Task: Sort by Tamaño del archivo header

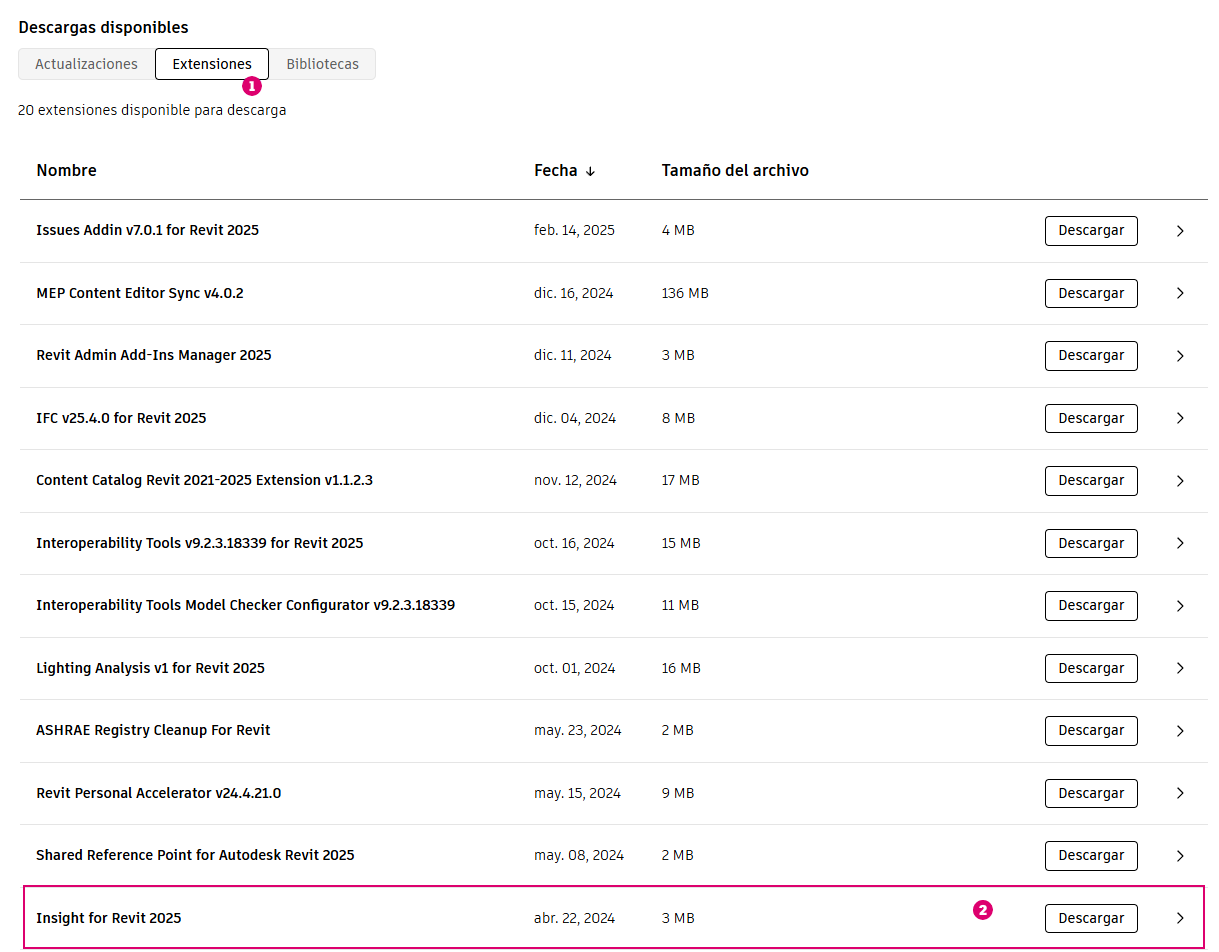Action: [735, 171]
